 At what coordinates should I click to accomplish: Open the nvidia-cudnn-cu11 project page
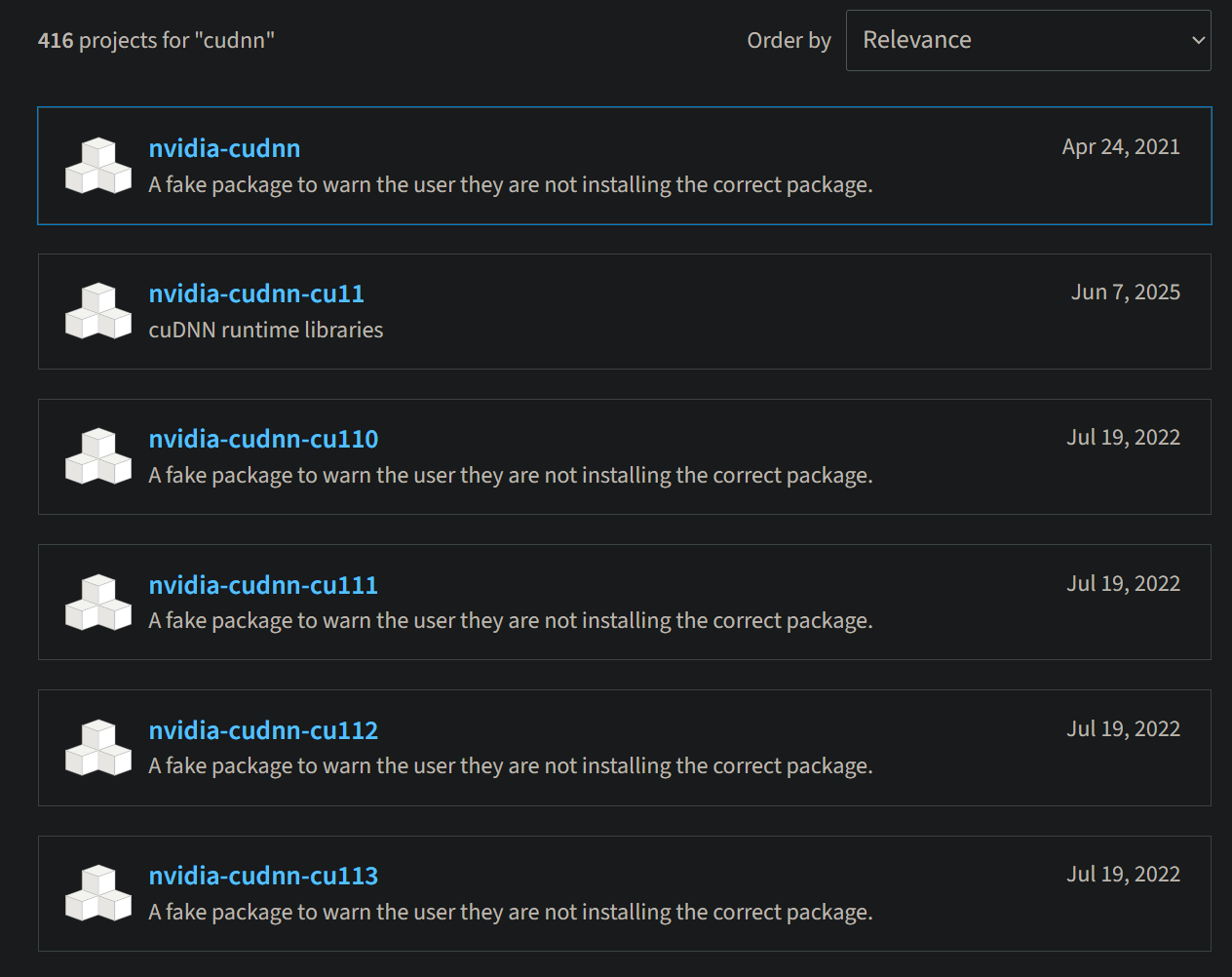coord(256,293)
